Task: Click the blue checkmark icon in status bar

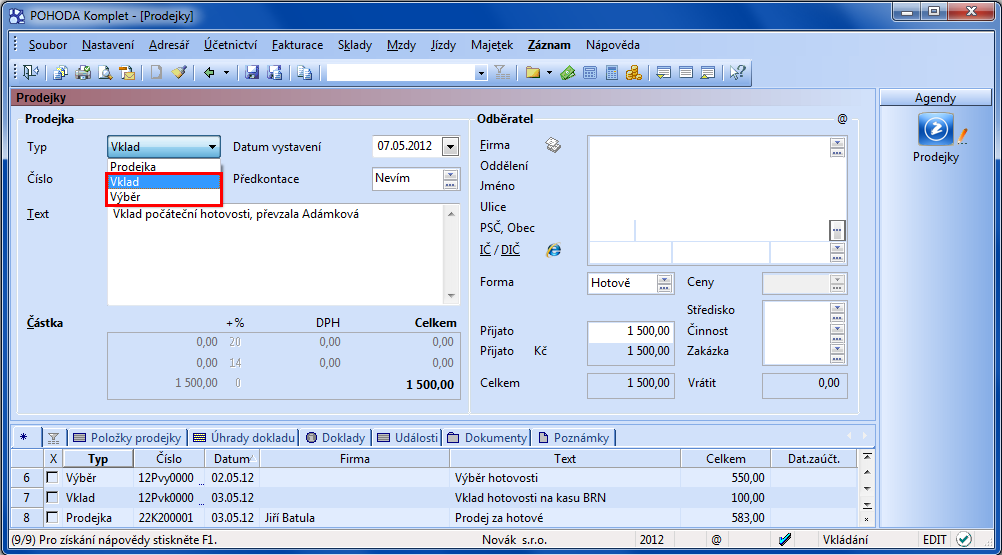Action: (785, 540)
